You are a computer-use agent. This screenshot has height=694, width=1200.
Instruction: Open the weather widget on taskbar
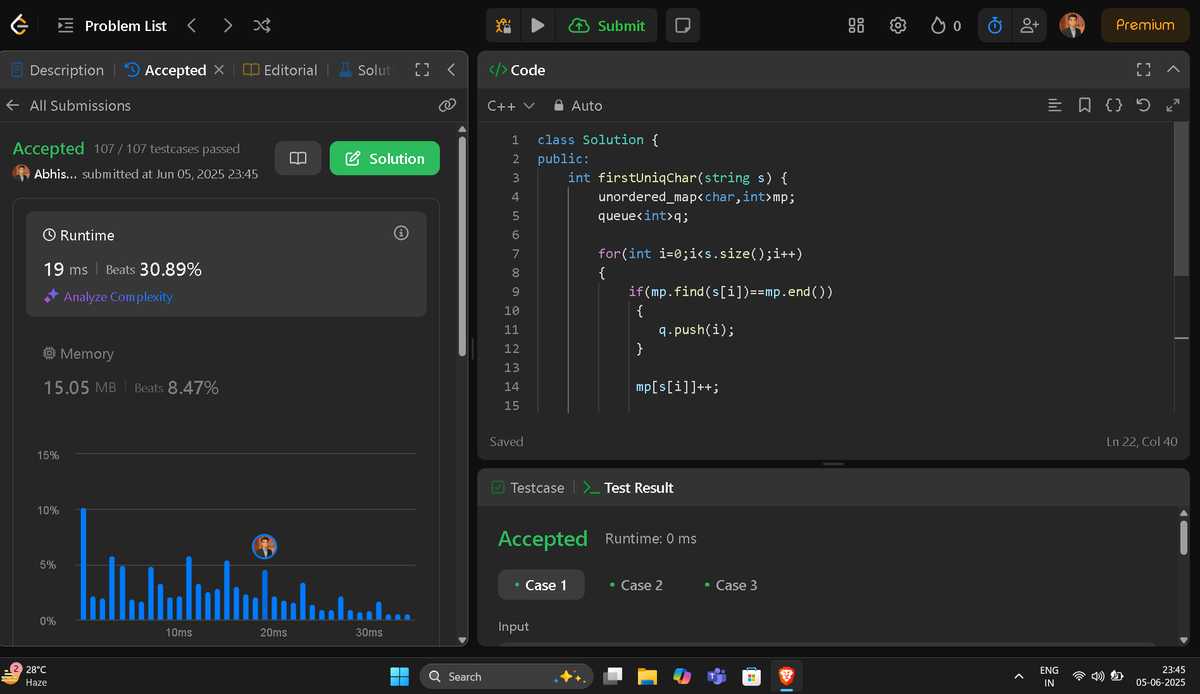tap(26, 676)
